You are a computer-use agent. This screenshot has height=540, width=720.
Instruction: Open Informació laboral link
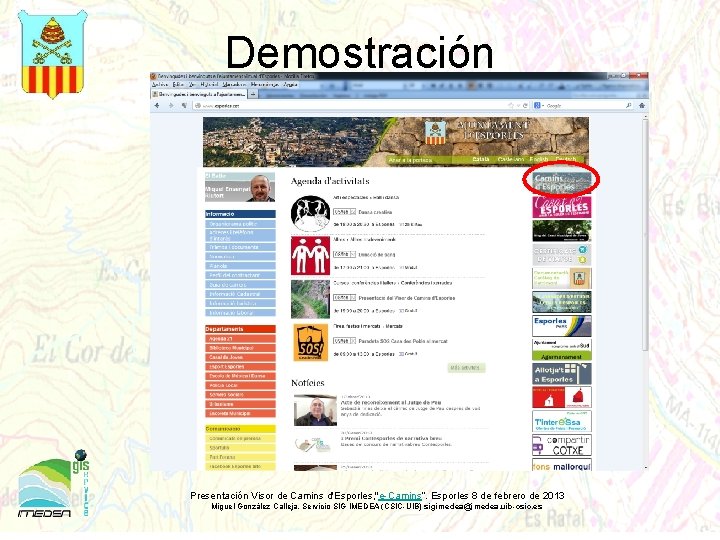click(240, 313)
